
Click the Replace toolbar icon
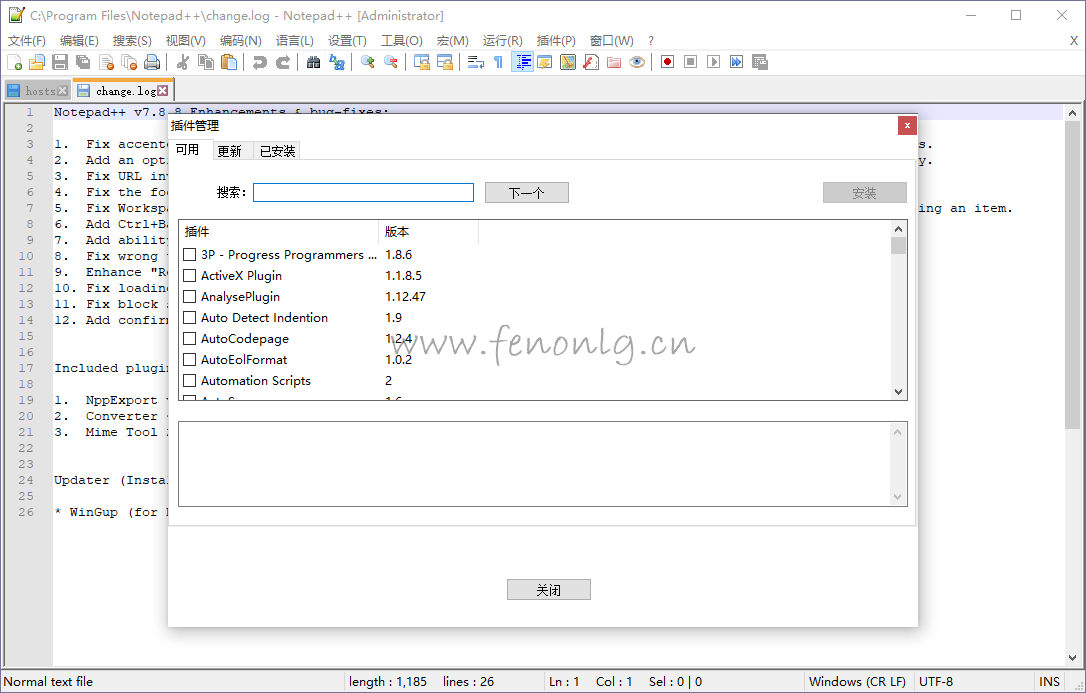[x=337, y=62]
